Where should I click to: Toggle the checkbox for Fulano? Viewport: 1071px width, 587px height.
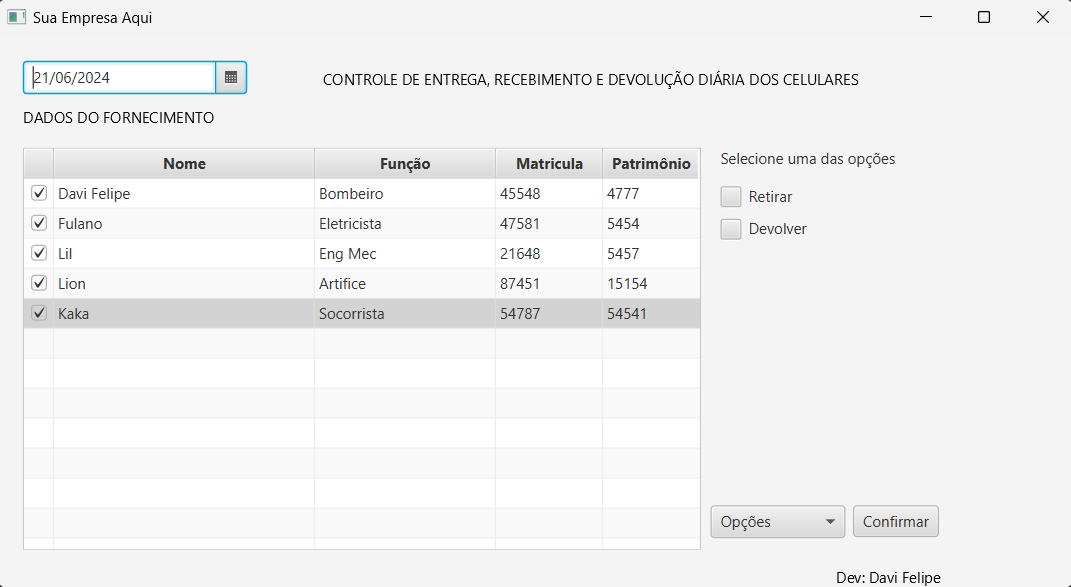39,223
